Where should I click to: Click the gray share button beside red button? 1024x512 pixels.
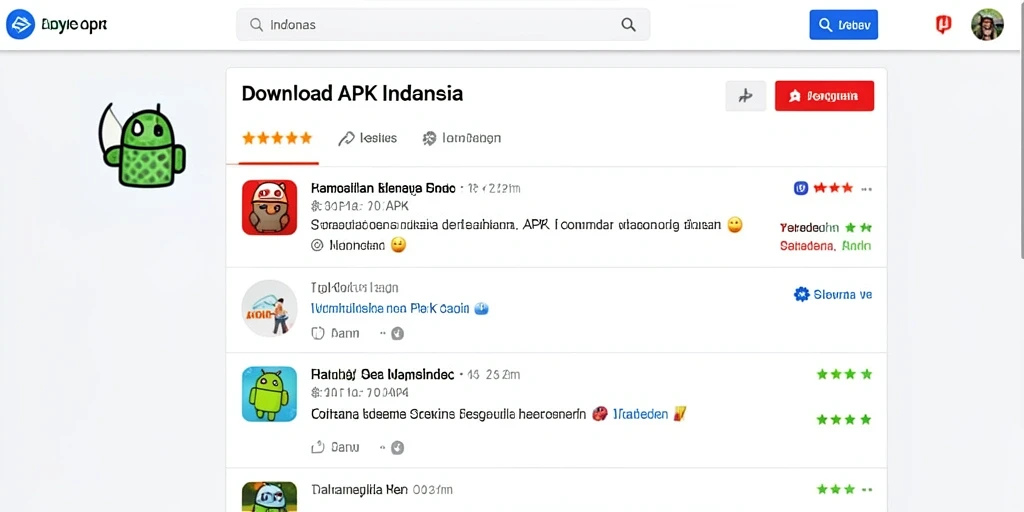tap(745, 96)
